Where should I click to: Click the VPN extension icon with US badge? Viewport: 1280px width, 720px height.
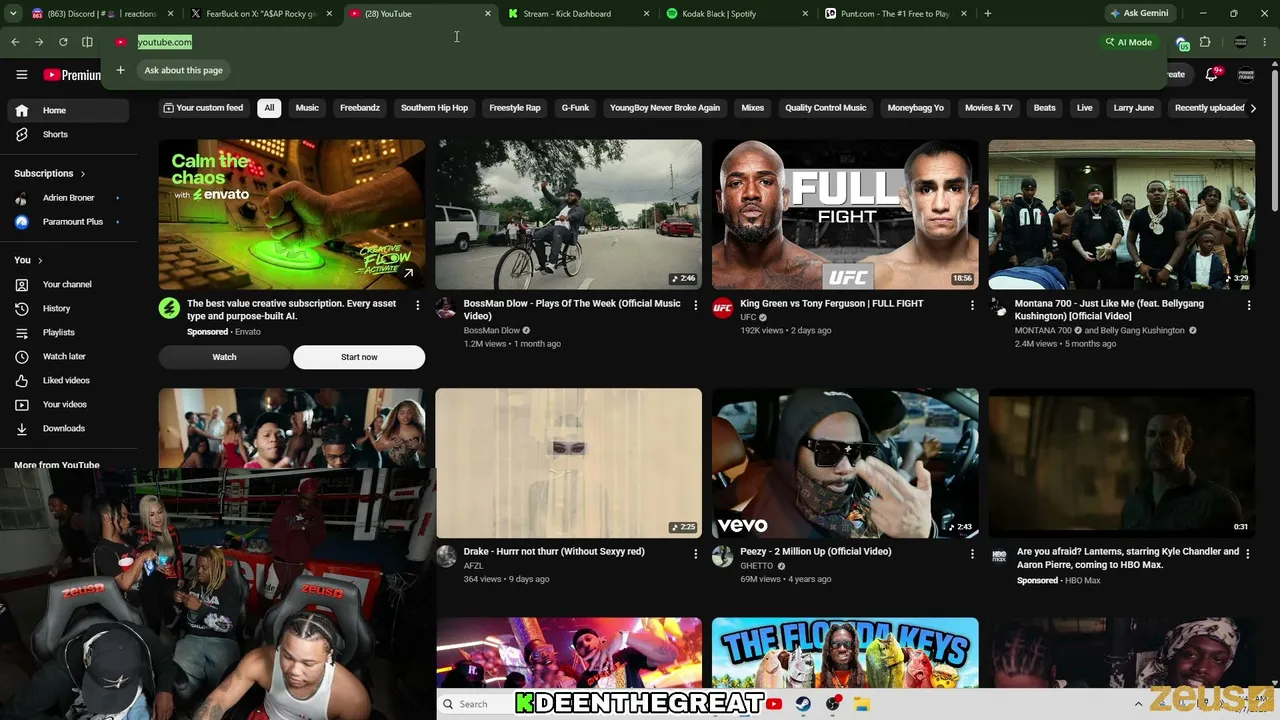point(1182,42)
